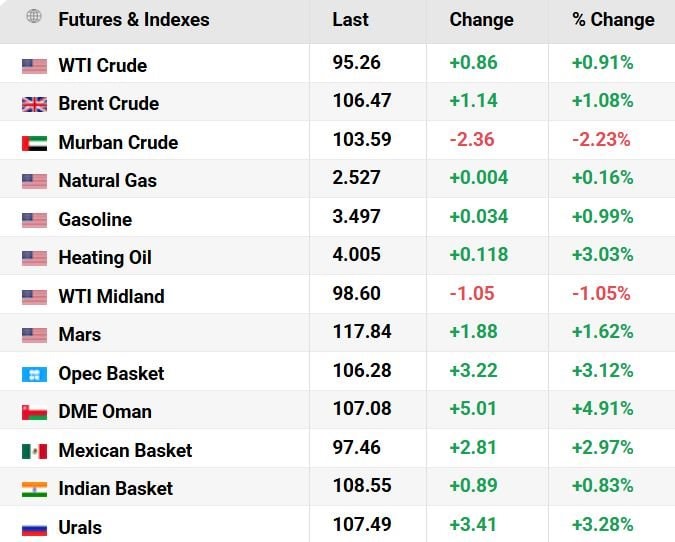675x542 pixels.
Task: Click the globe icon in header
Action: click(34, 17)
